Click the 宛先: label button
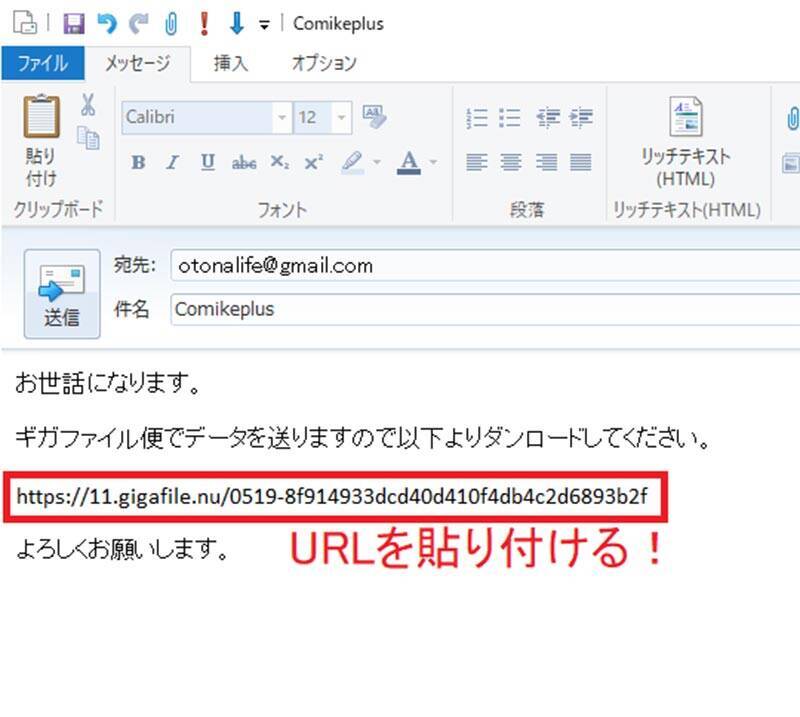 pyautogui.click(x=135, y=265)
